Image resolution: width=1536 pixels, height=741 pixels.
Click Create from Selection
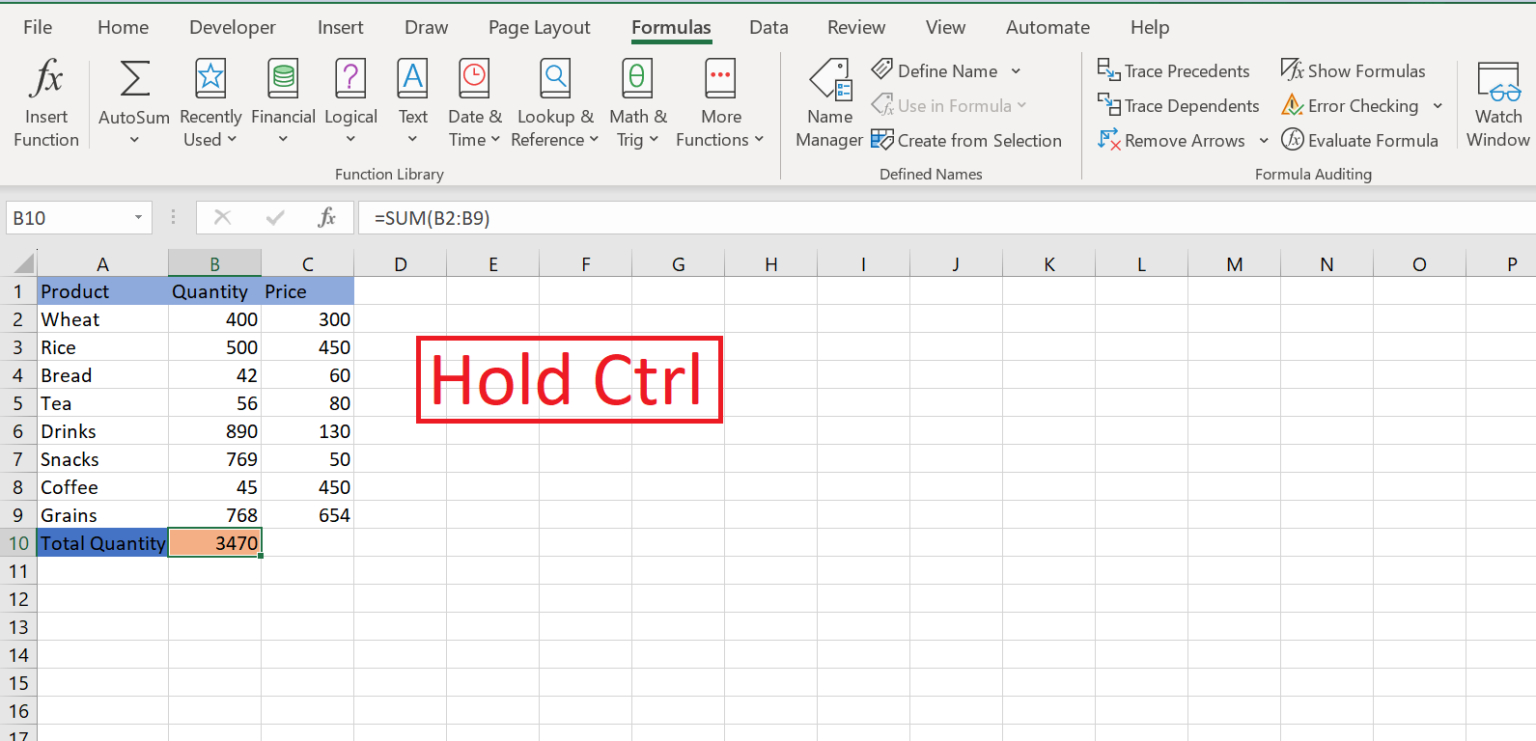pyautogui.click(x=966, y=140)
